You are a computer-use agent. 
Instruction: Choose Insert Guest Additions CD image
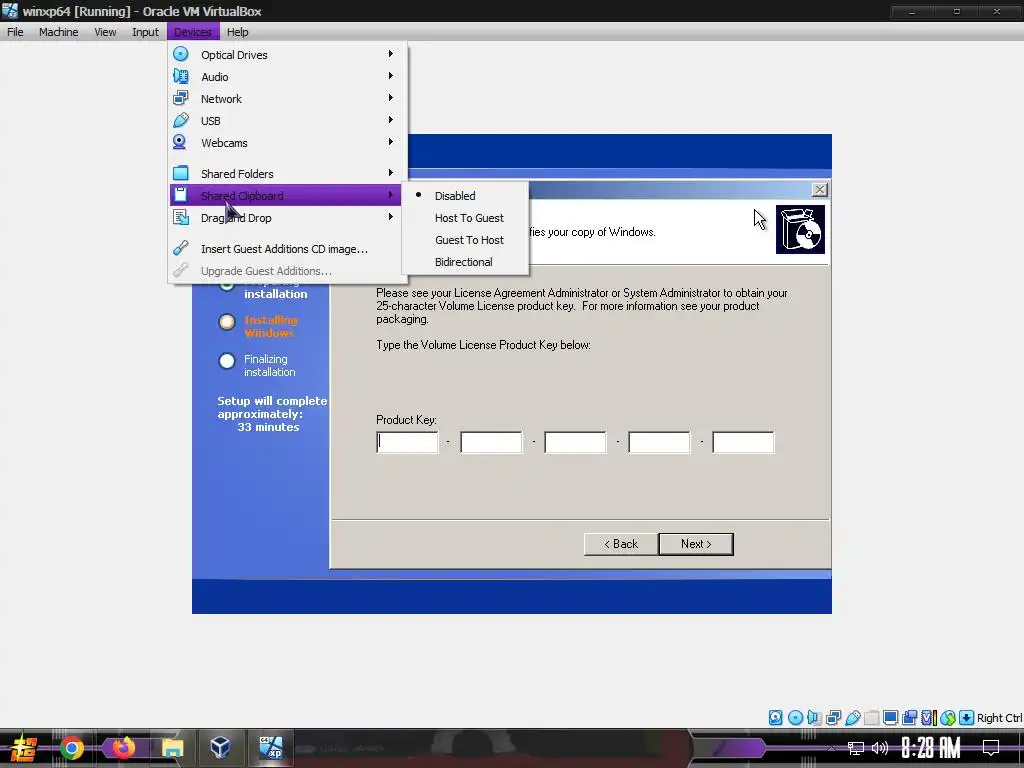pyautogui.click(x=287, y=249)
